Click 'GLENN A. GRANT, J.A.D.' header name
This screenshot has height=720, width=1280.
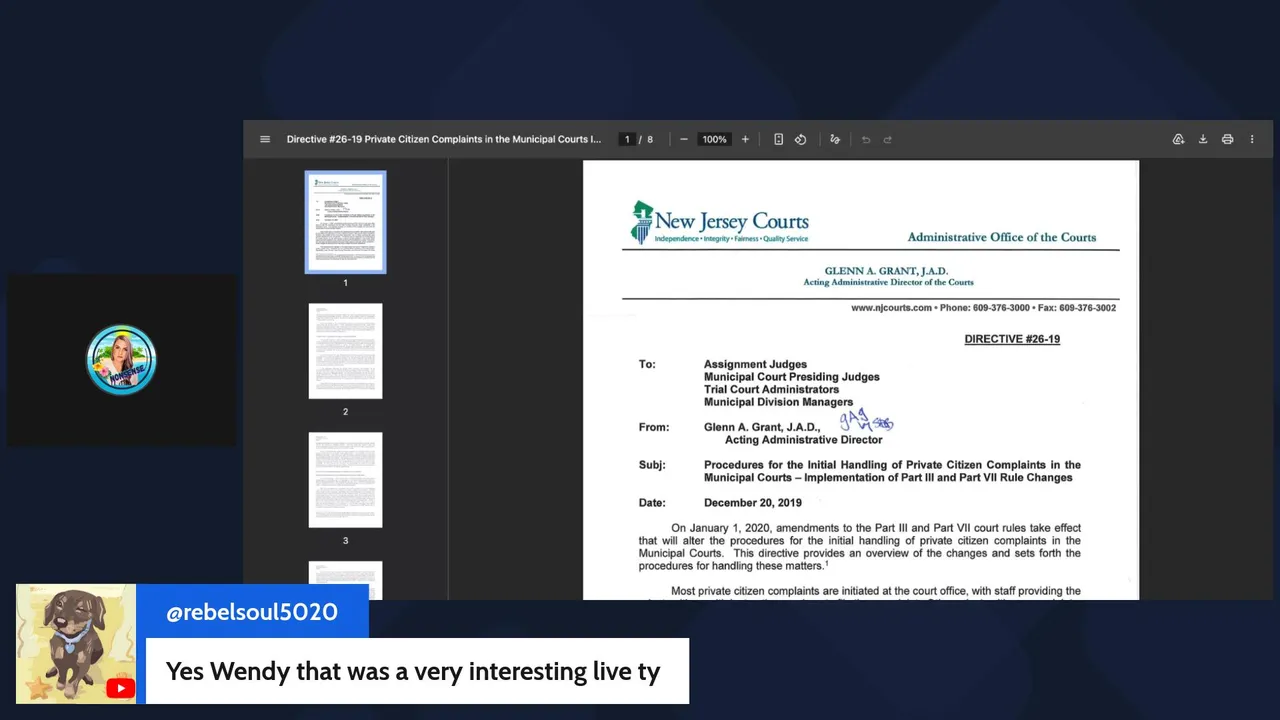pyautogui.click(x=886, y=271)
